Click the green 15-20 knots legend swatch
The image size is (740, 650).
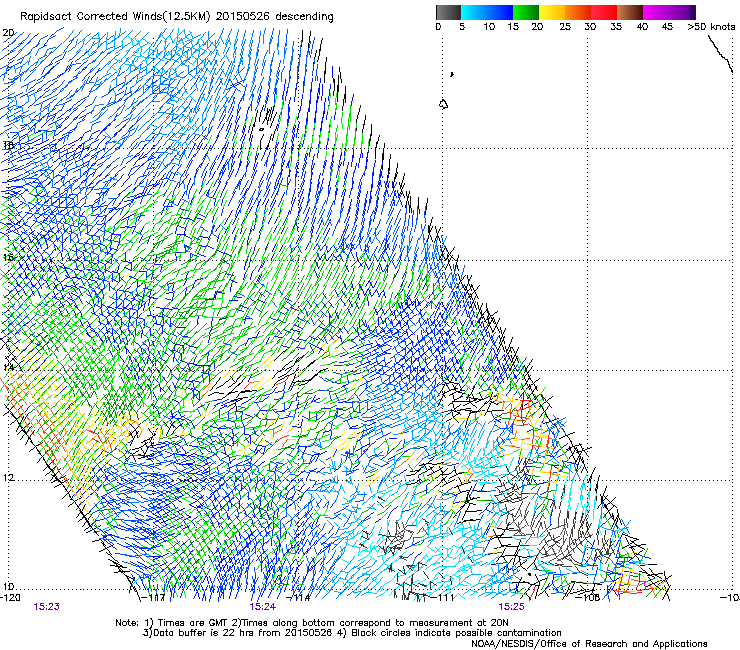pyautogui.click(x=526, y=12)
